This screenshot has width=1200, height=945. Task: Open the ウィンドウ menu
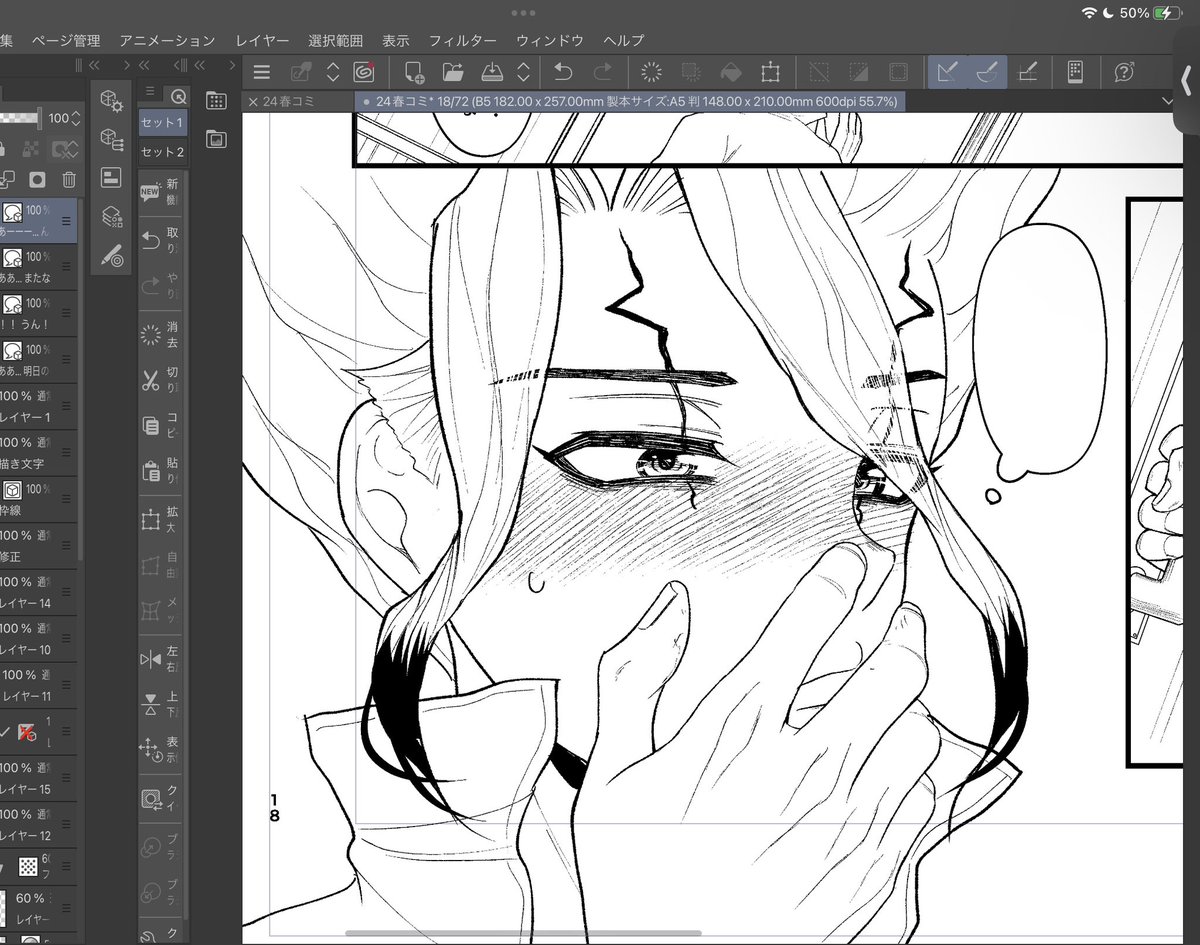550,41
